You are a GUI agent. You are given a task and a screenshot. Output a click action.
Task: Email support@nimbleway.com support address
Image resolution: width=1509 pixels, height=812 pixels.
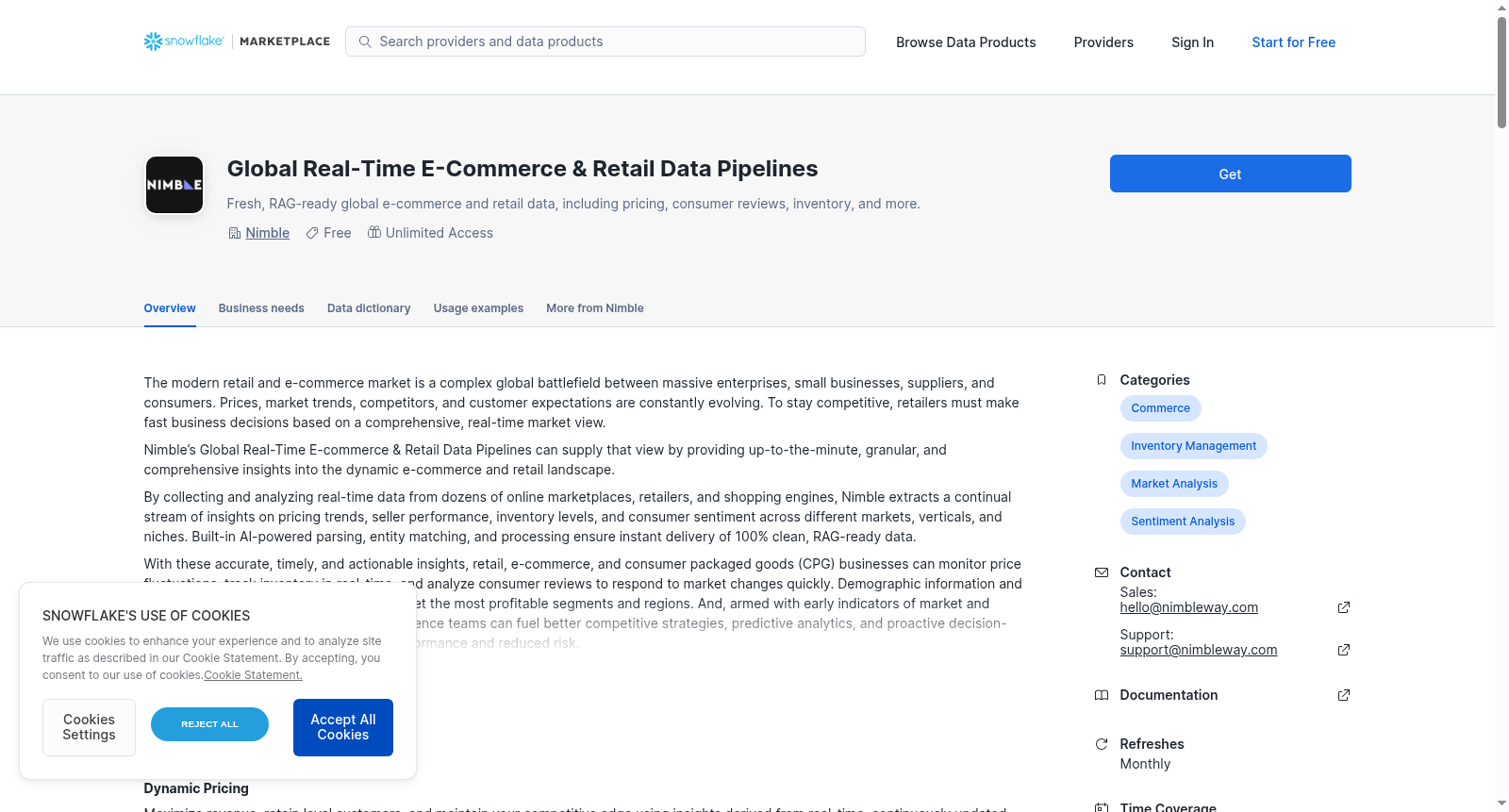click(x=1199, y=650)
